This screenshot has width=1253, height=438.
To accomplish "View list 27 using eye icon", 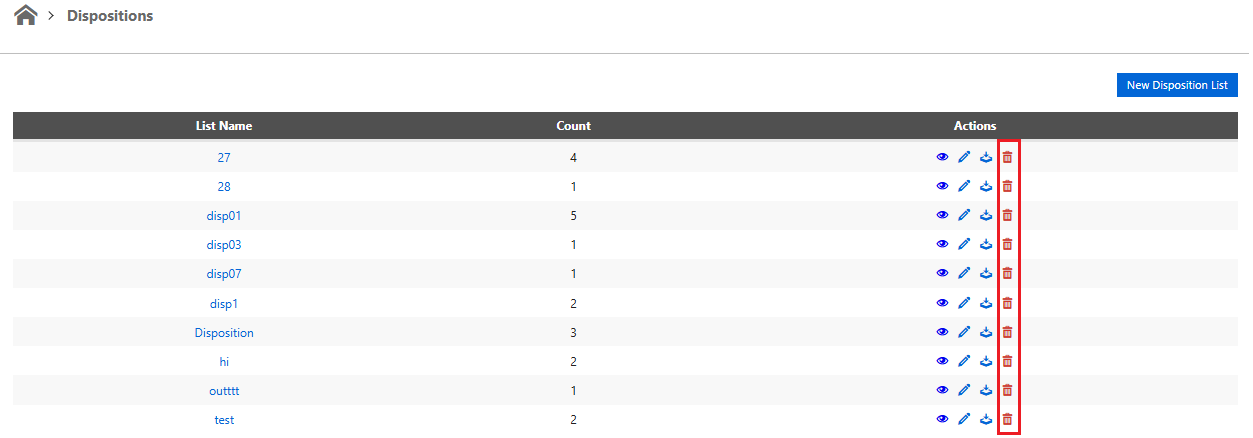I will click(942, 157).
